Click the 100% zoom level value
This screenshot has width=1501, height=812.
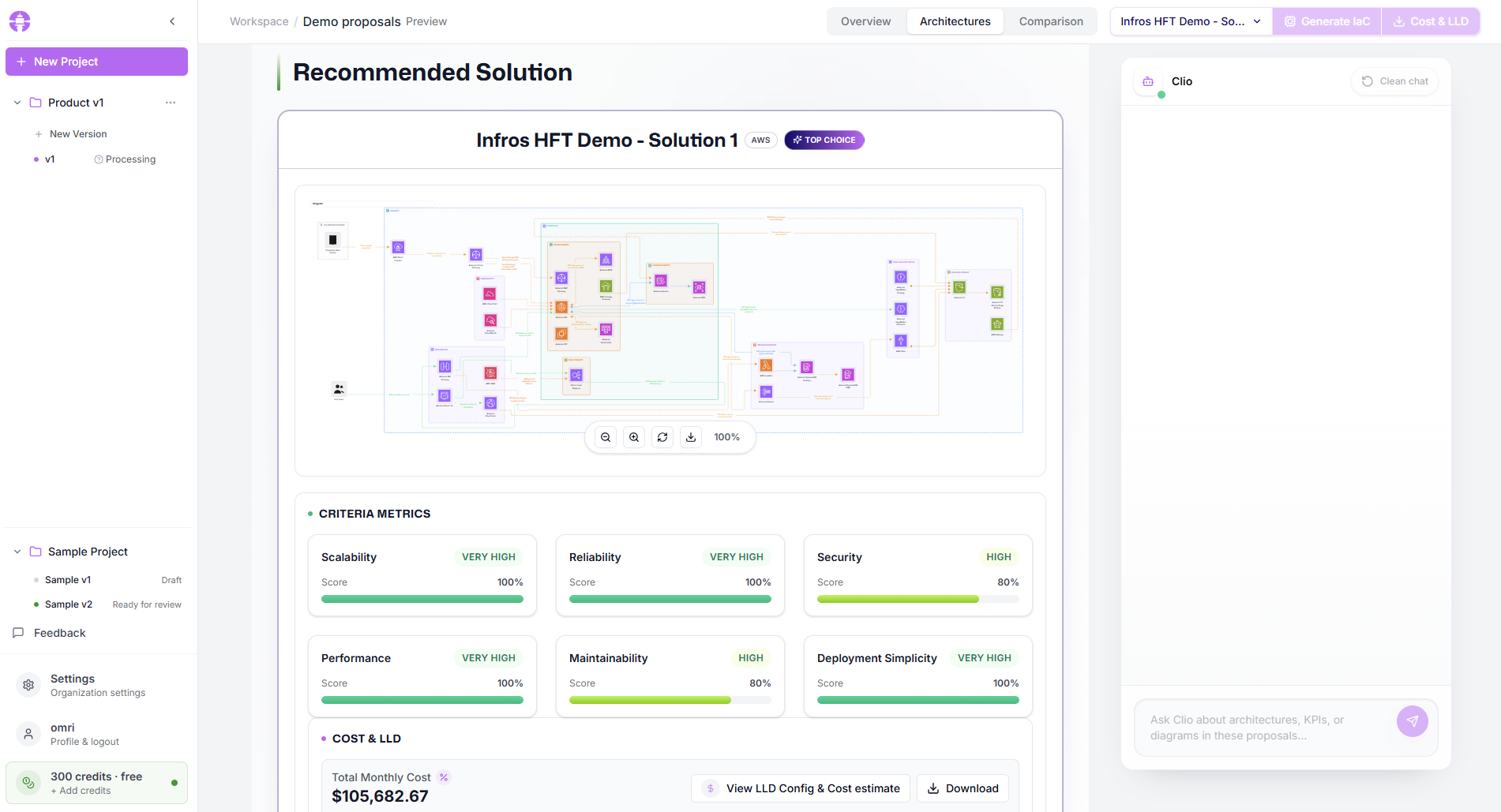[727, 437]
